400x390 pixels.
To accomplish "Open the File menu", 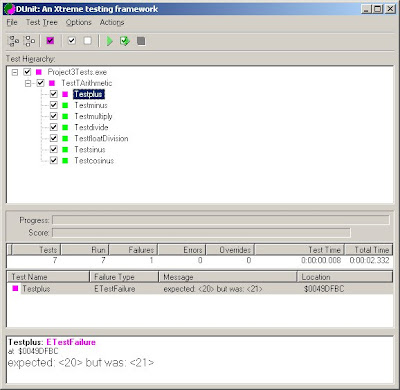I will tap(12, 23).
